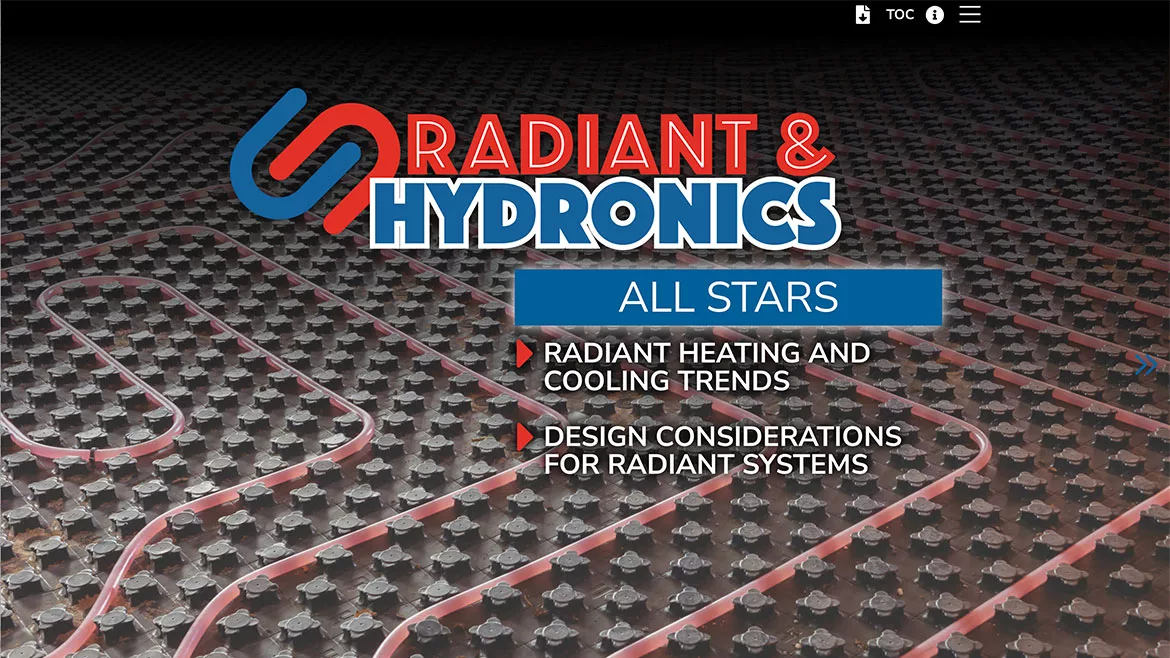Open the Radiant Heating and Cooling Trends article
Image resolution: width=1170 pixels, height=658 pixels.
click(706, 353)
